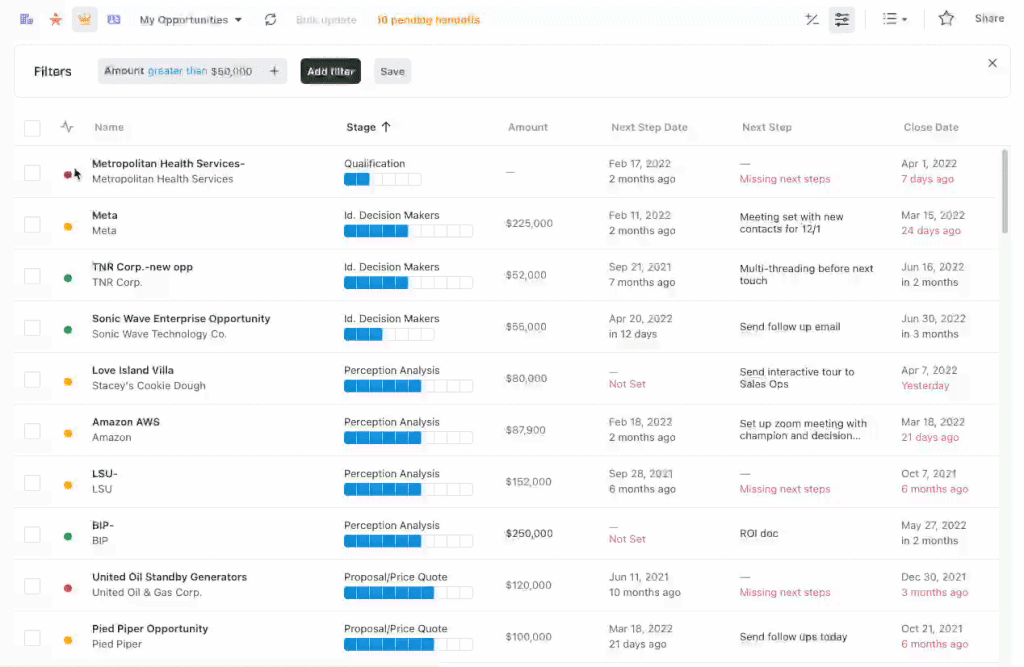This screenshot has height=667, width=1024.
Task: Toggle the select-all header checkbox
Action: 32,127
